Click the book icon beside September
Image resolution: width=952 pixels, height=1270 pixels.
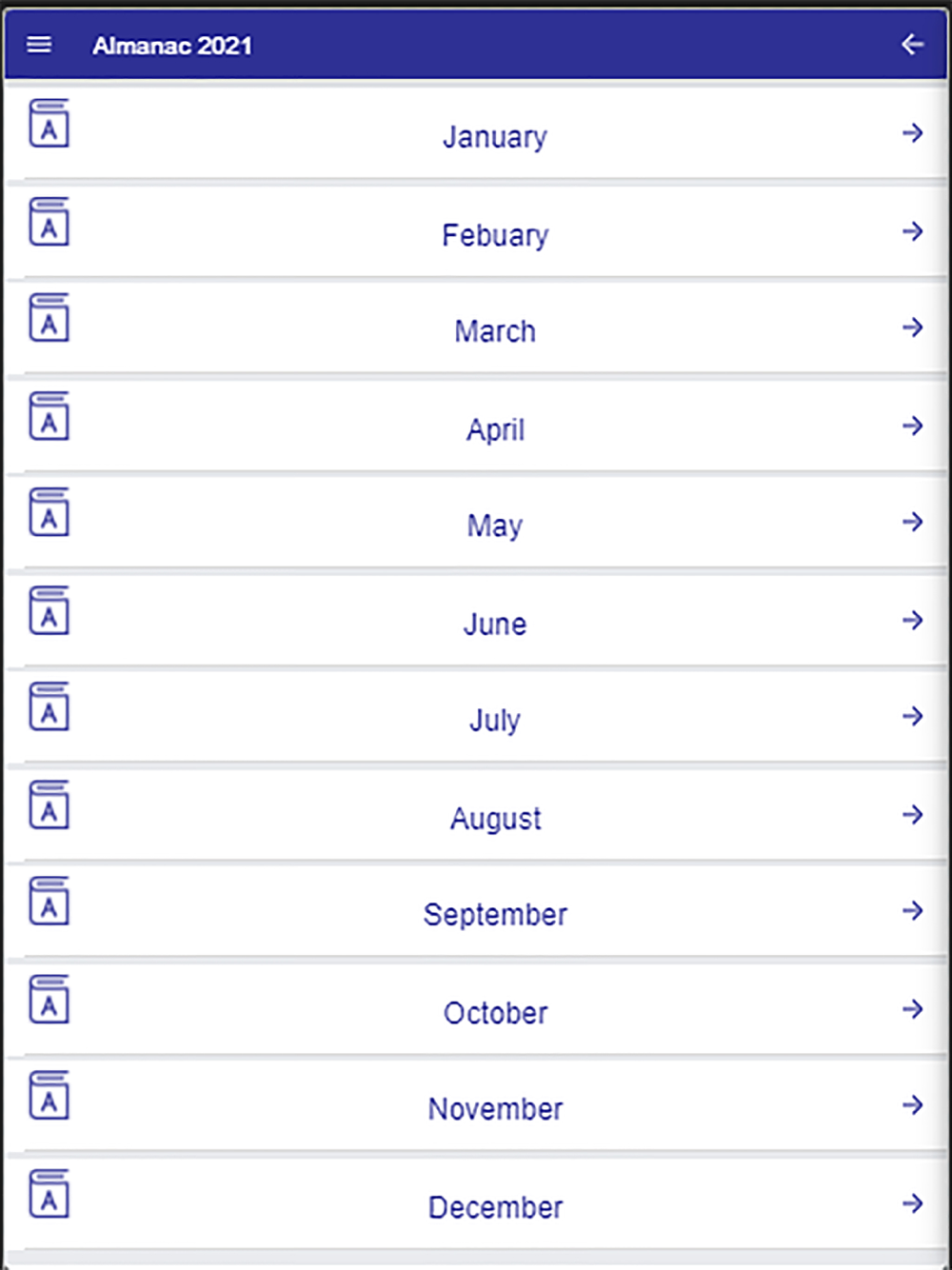pos(49,901)
